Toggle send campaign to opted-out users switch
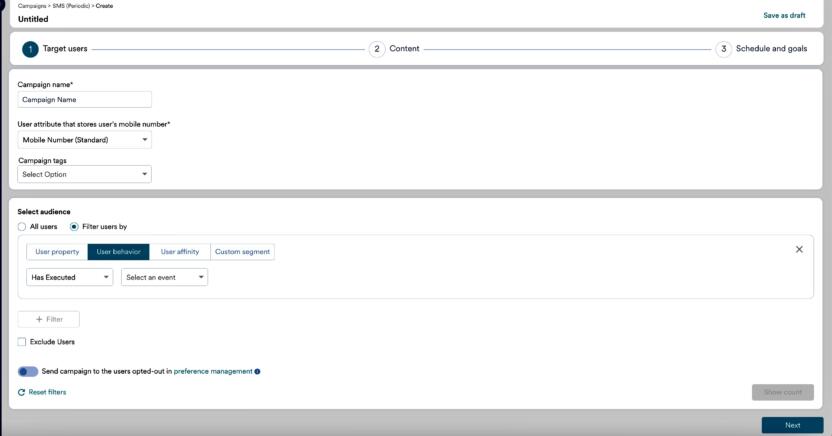Screen dimensions: 832x436 [x=28, y=371]
